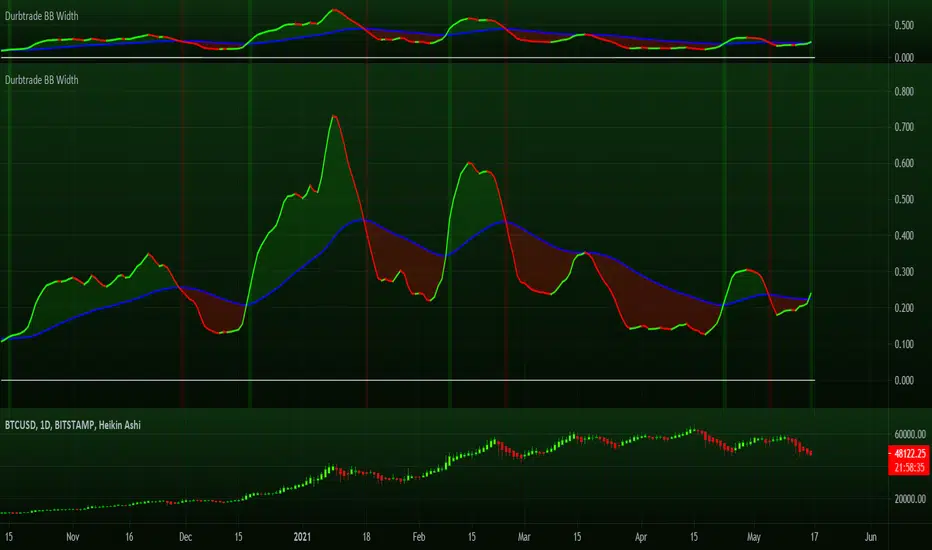
Task: Select the Feb marker on the time axis
Action: tap(420, 536)
